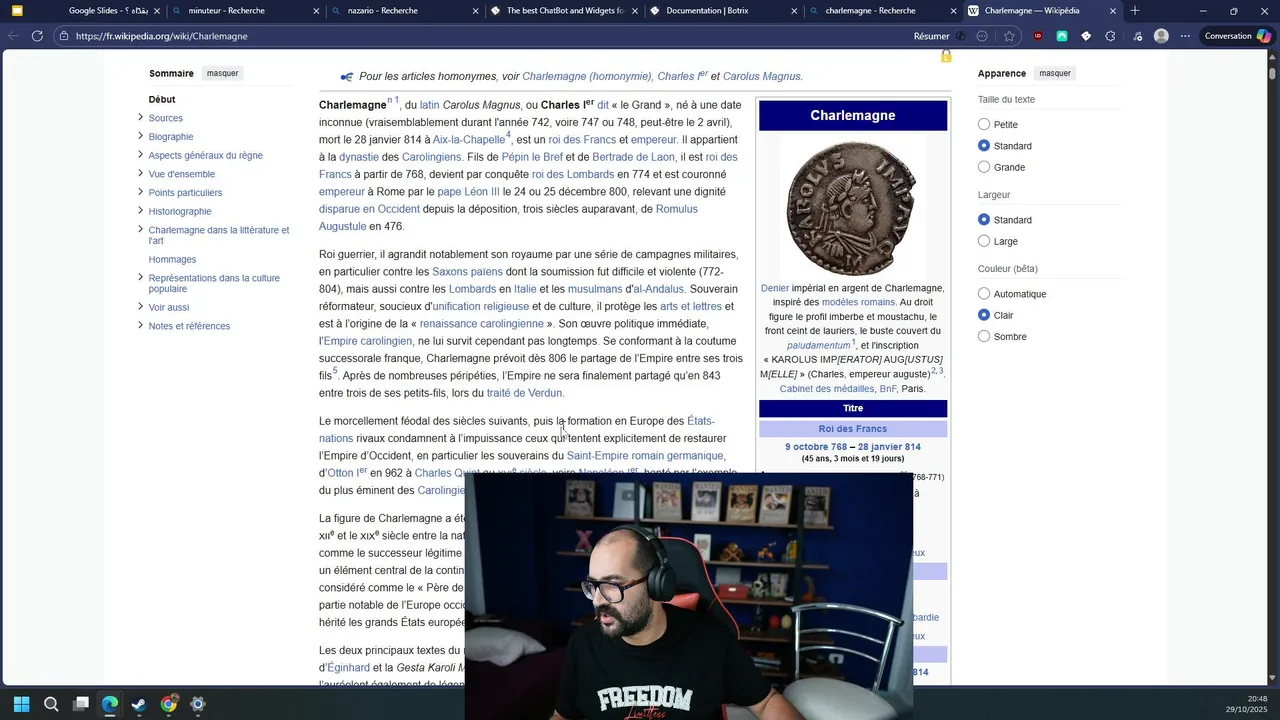The width and height of the screenshot is (1280, 720).
Task: Expand Représentations dans la culture populaire
Action: 140,277
